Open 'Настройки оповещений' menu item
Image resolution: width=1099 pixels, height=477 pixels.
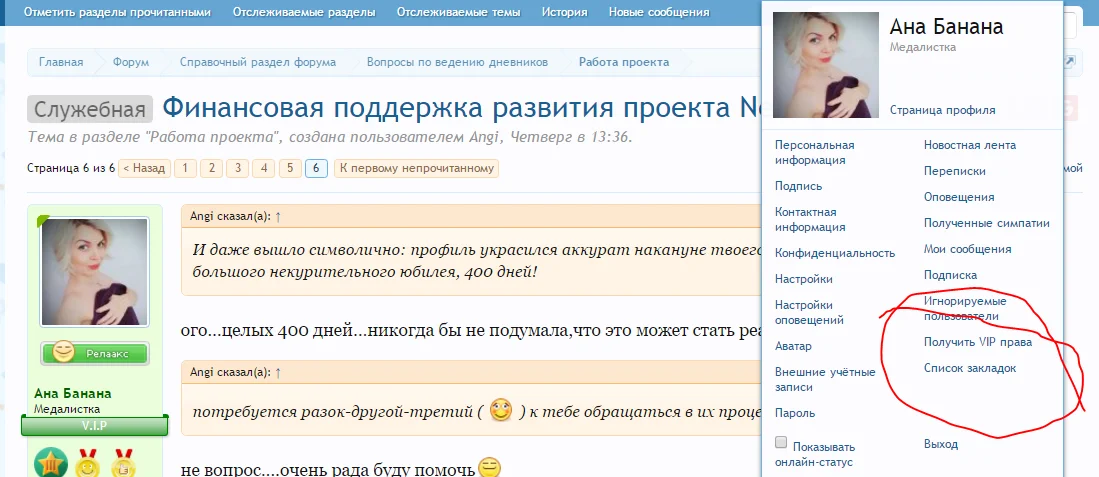[x=810, y=312]
